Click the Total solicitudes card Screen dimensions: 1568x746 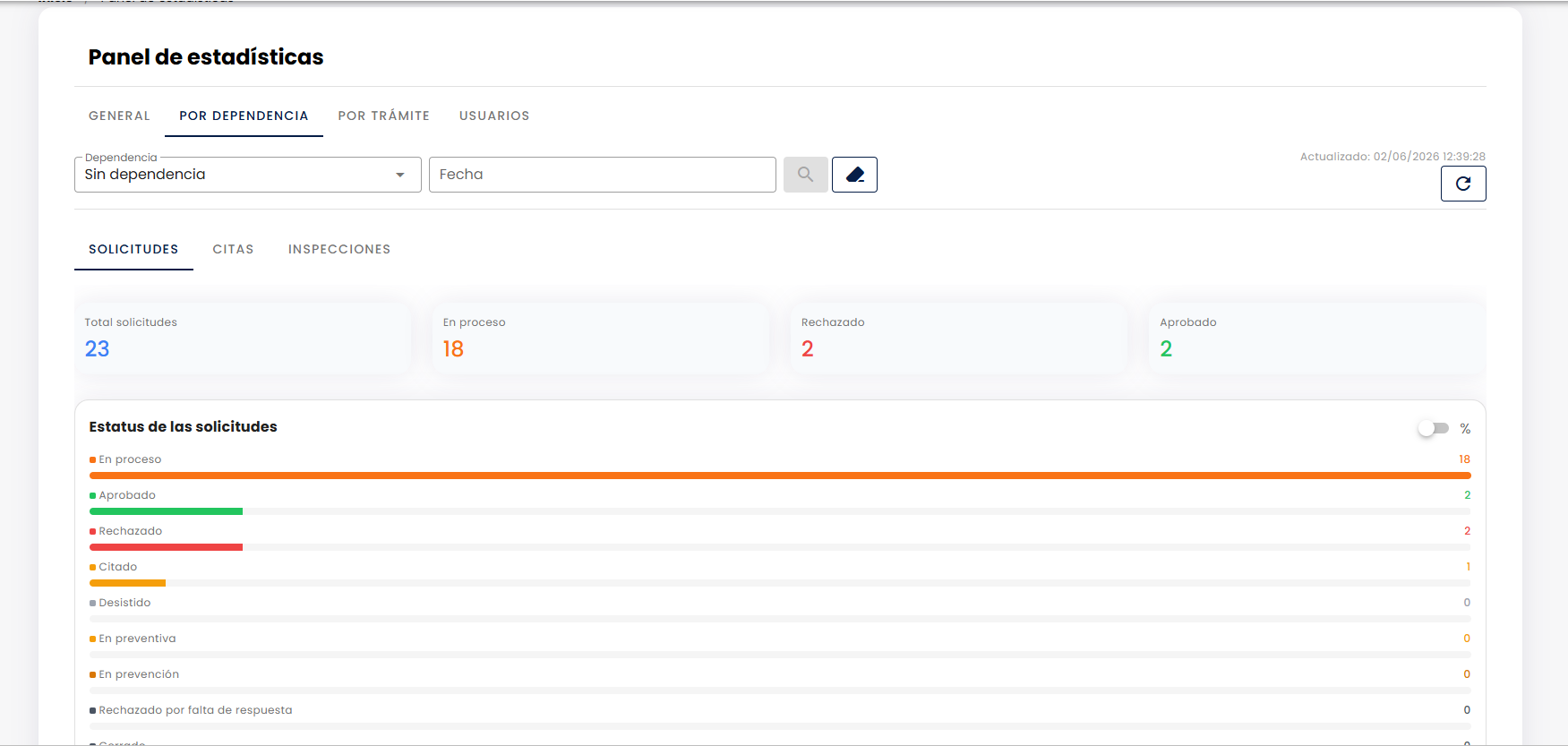coord(243,339)
